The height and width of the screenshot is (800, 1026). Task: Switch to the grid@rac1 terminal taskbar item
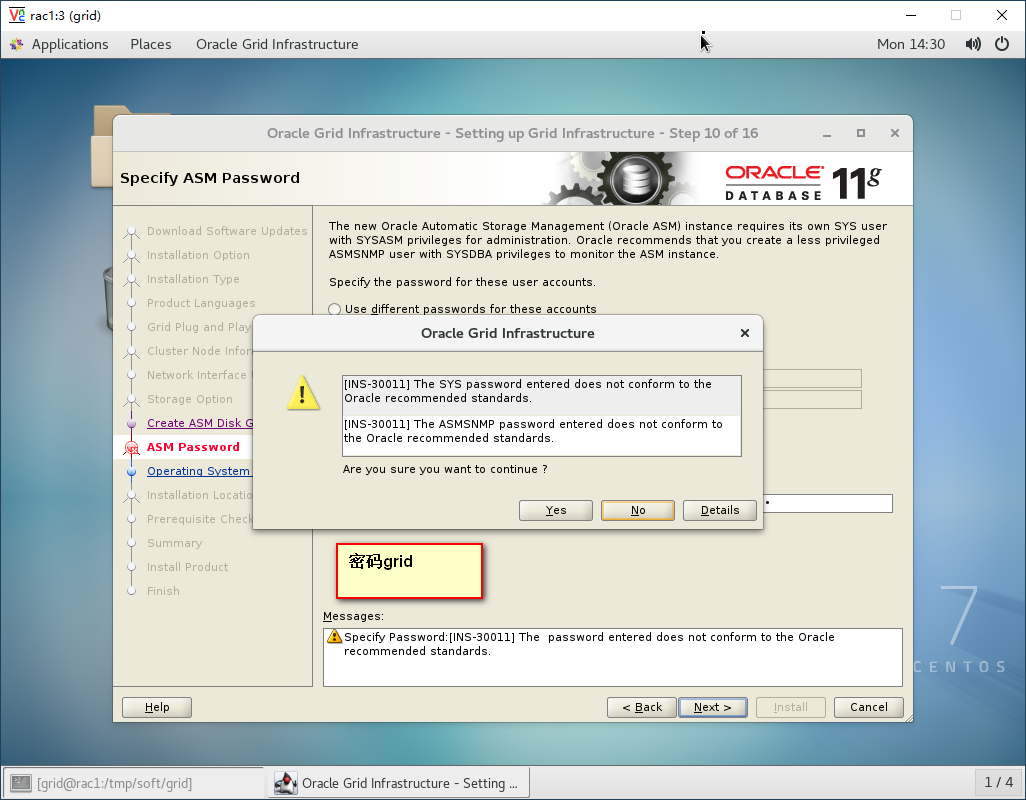134,783
